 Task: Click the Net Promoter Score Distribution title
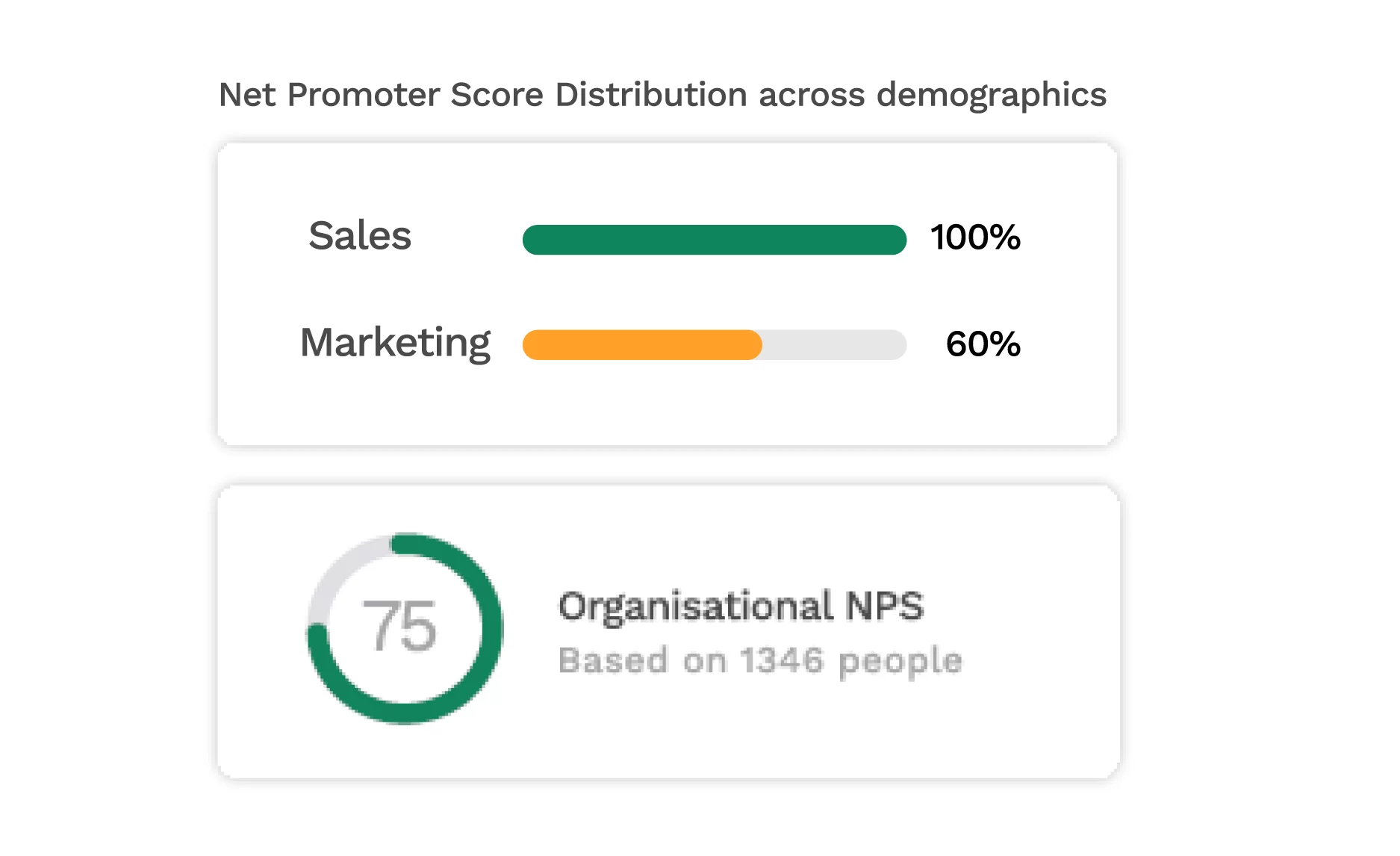click(x=663, y=95)
